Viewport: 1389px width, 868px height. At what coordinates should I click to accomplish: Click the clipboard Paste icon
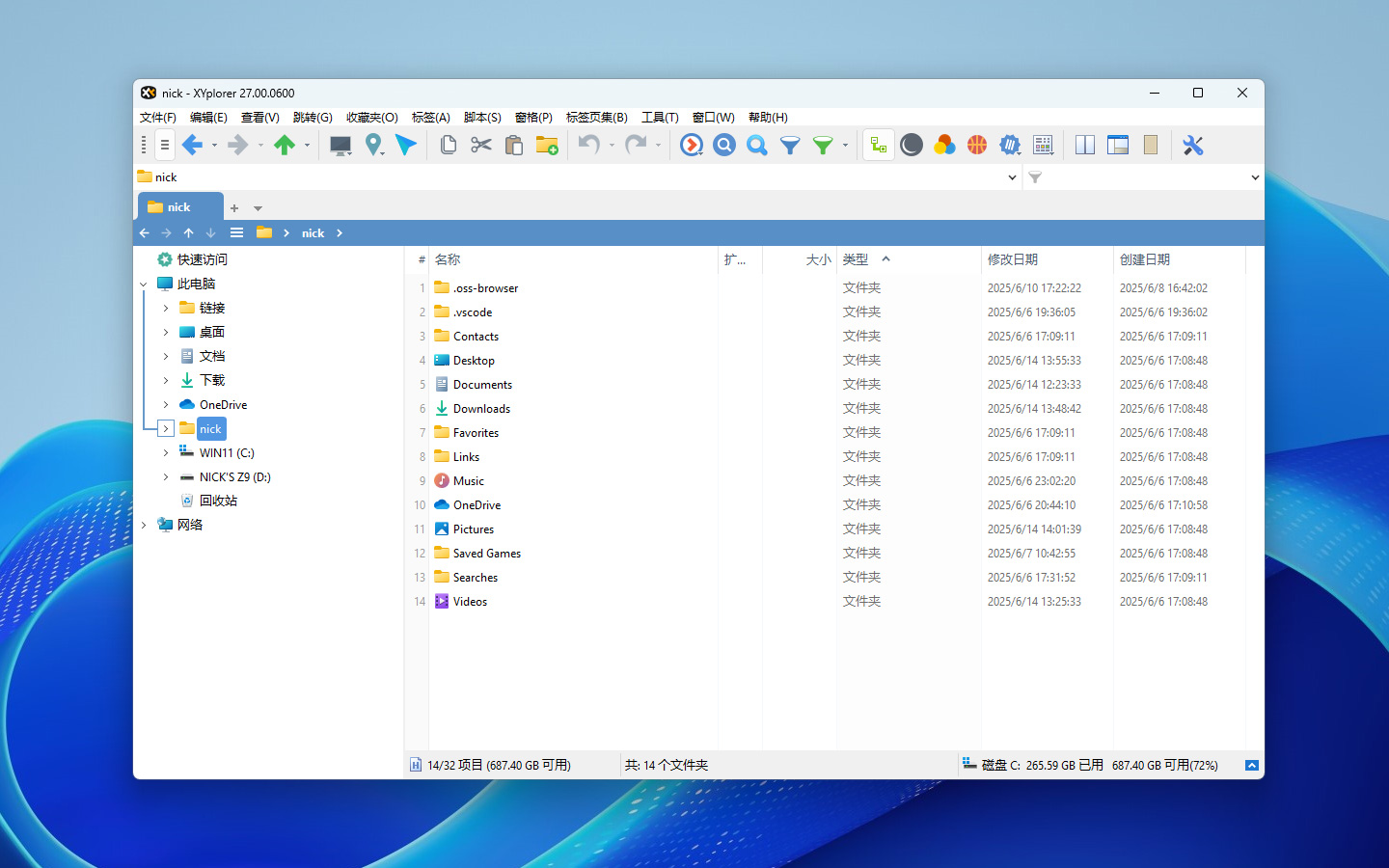[514, 146]
